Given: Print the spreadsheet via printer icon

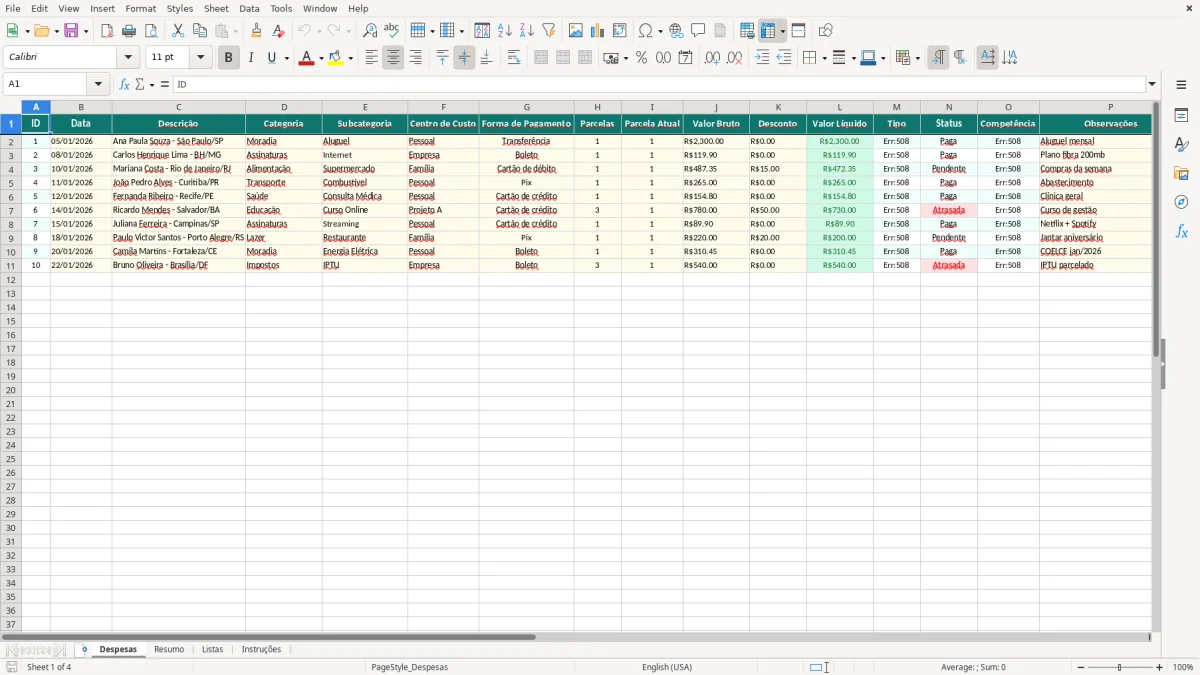Looking at the screenshot, I should (129, 31).
